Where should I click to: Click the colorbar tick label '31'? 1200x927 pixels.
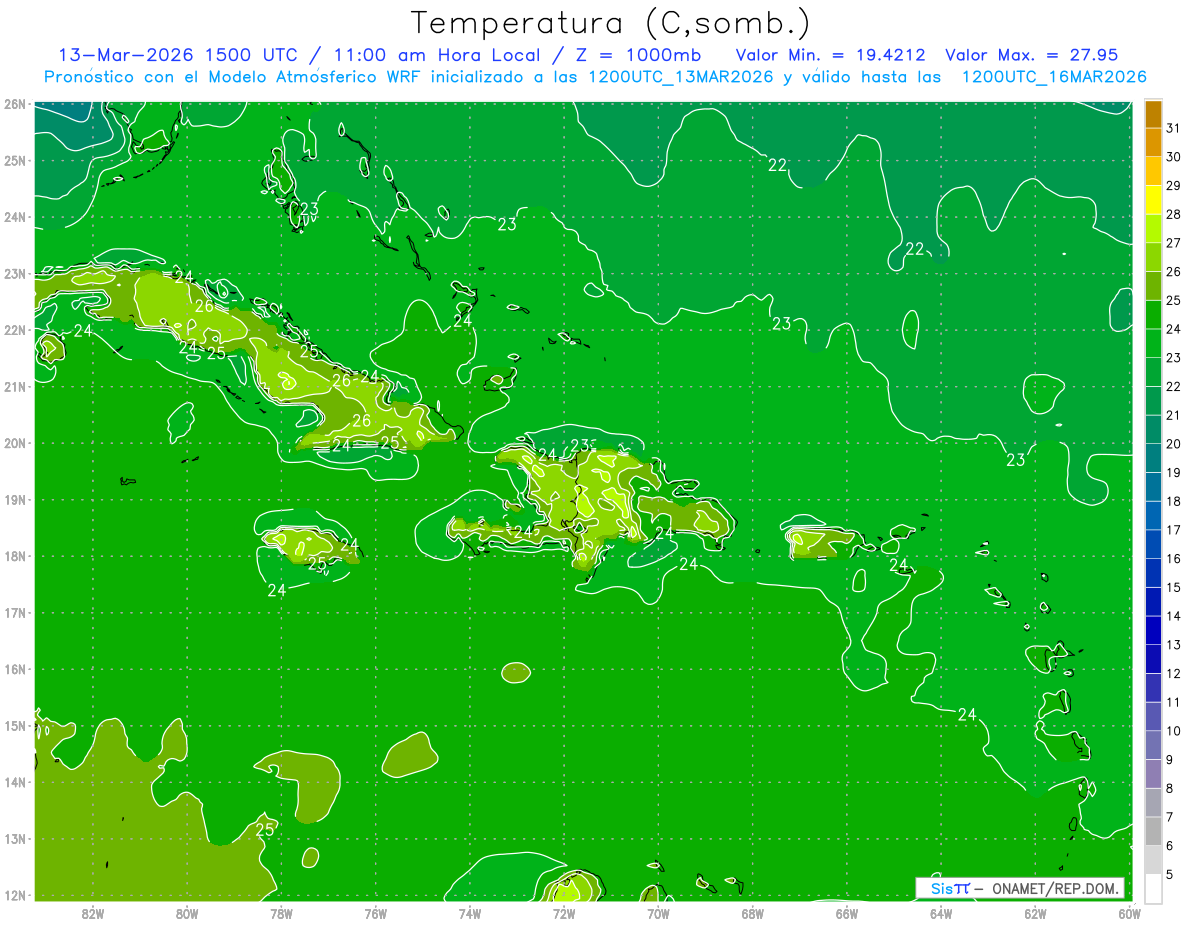(1174, 128)
